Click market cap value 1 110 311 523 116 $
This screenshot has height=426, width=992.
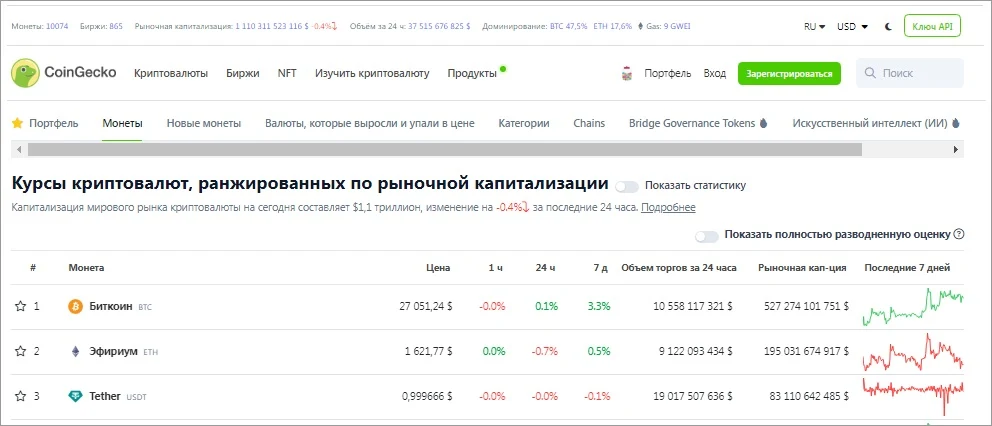click(x=272, y=27)
